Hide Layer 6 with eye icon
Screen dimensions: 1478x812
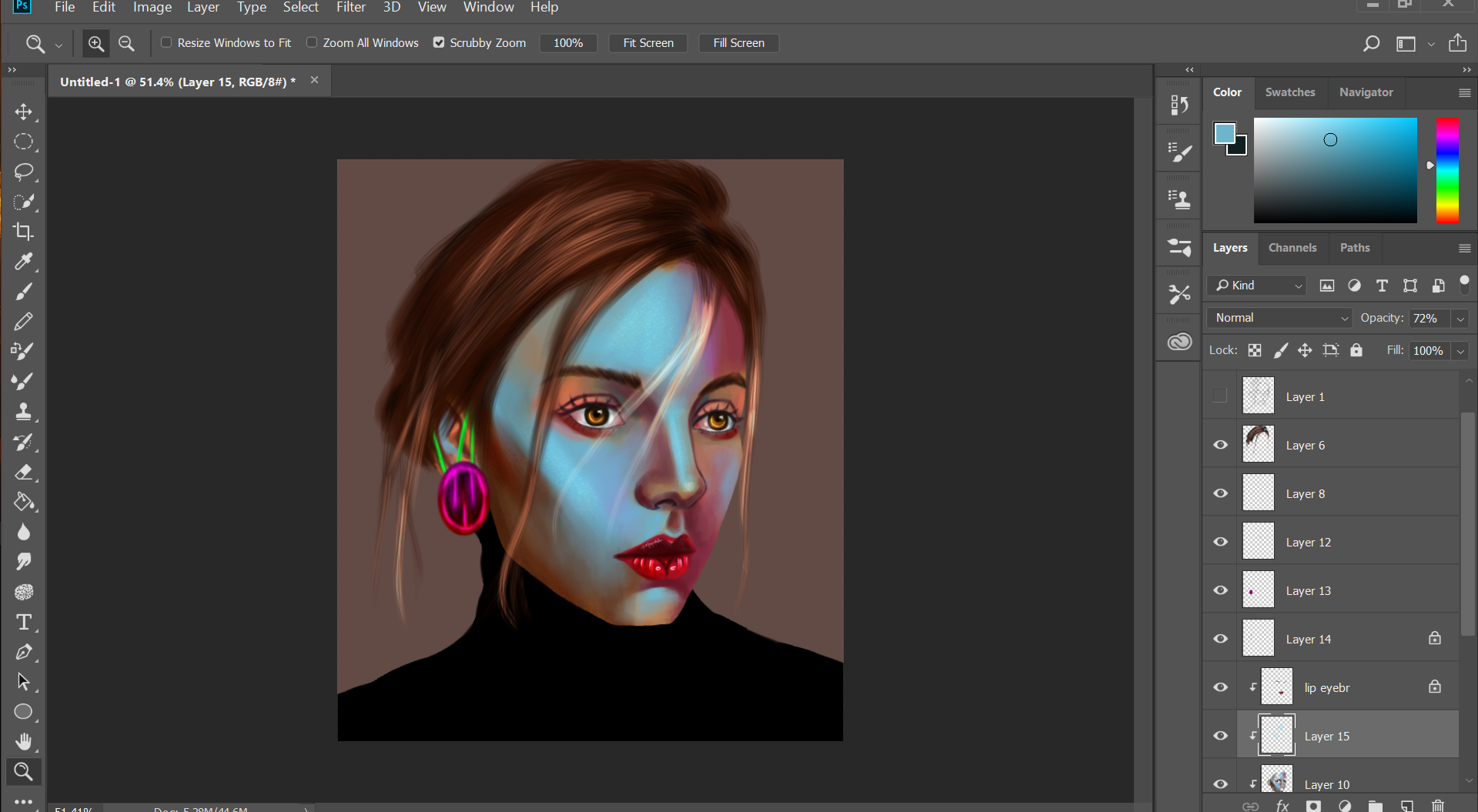(1220, 445)
